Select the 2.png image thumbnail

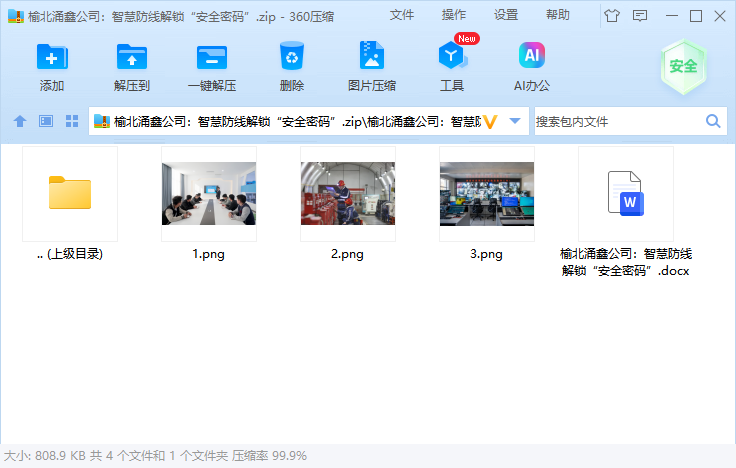tap(347, 193)
